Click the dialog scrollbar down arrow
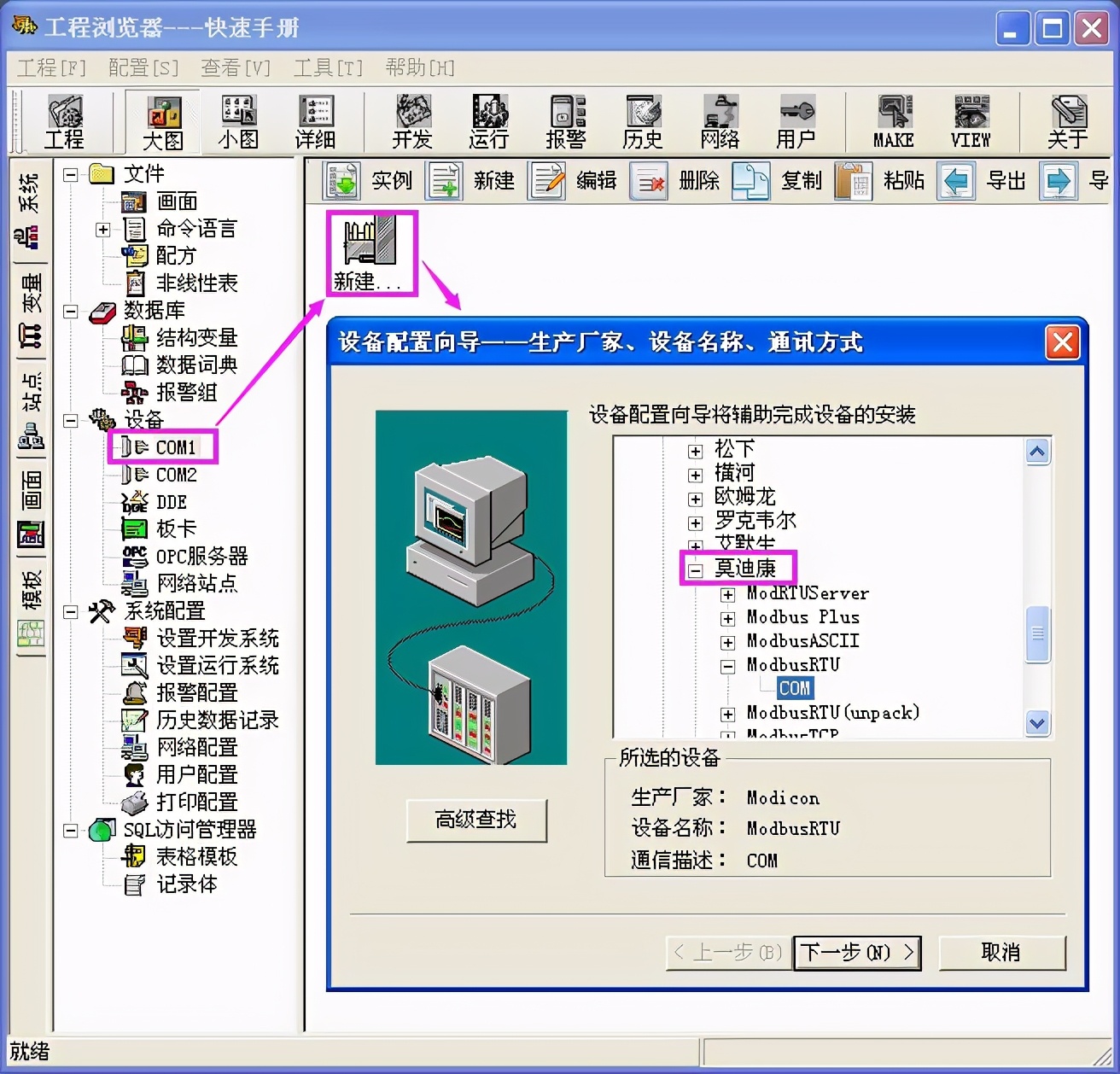 (x=1037, y=723)
